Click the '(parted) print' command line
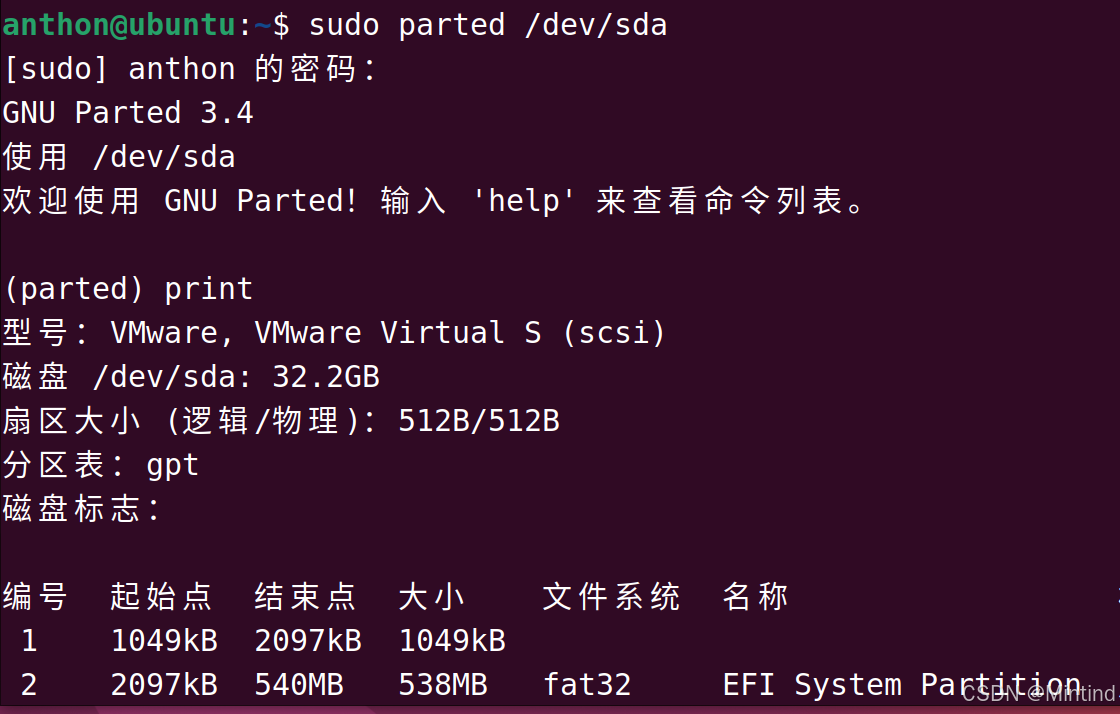Image resolution: width=1120 pixels, height=714 pixels. click(x=128, y=289)
